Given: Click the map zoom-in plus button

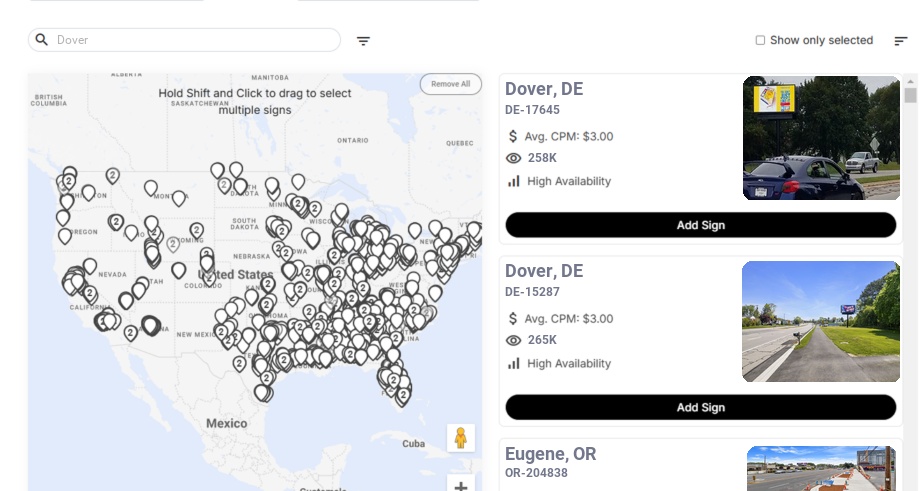Looking at the screenshot, I should pos(461,485).
